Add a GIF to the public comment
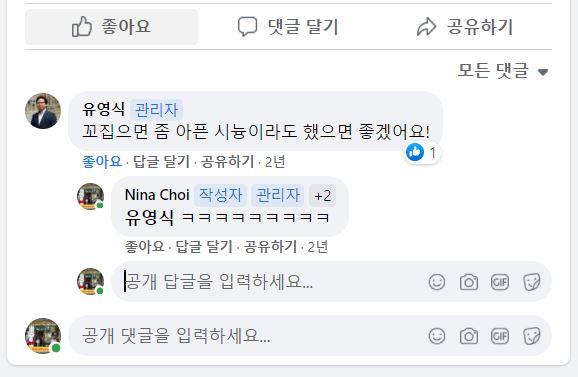Screen dimensions: 578x377 500,336
